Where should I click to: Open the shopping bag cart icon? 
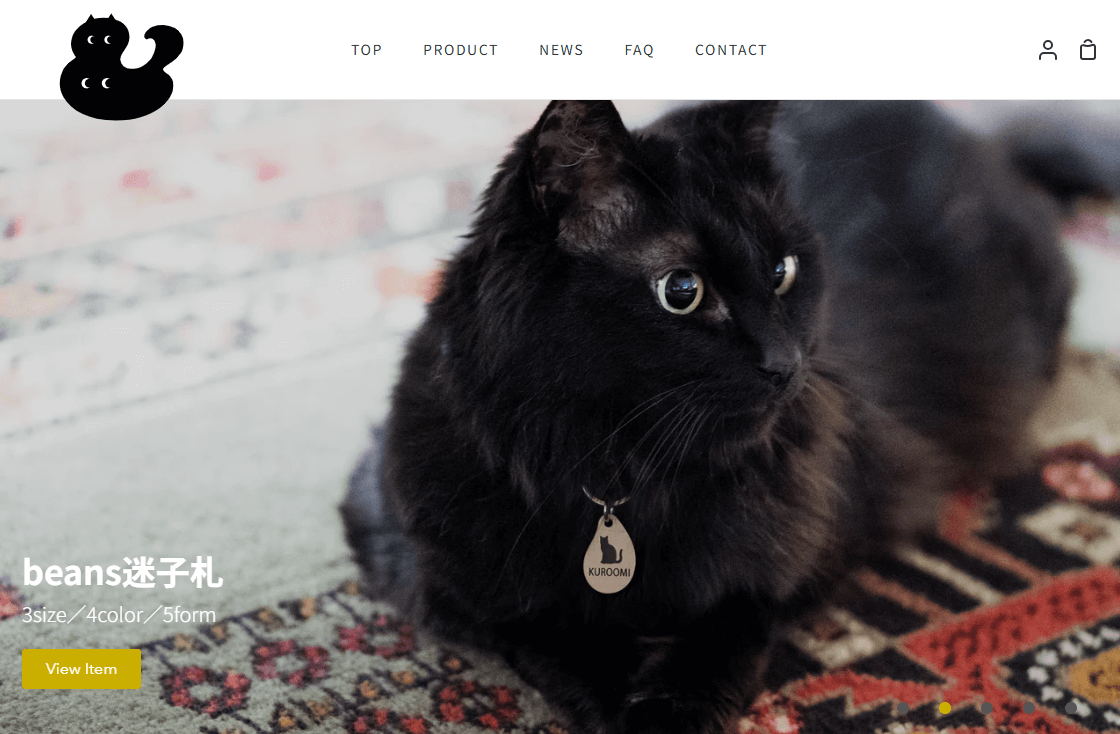(x=1087, y=50)
